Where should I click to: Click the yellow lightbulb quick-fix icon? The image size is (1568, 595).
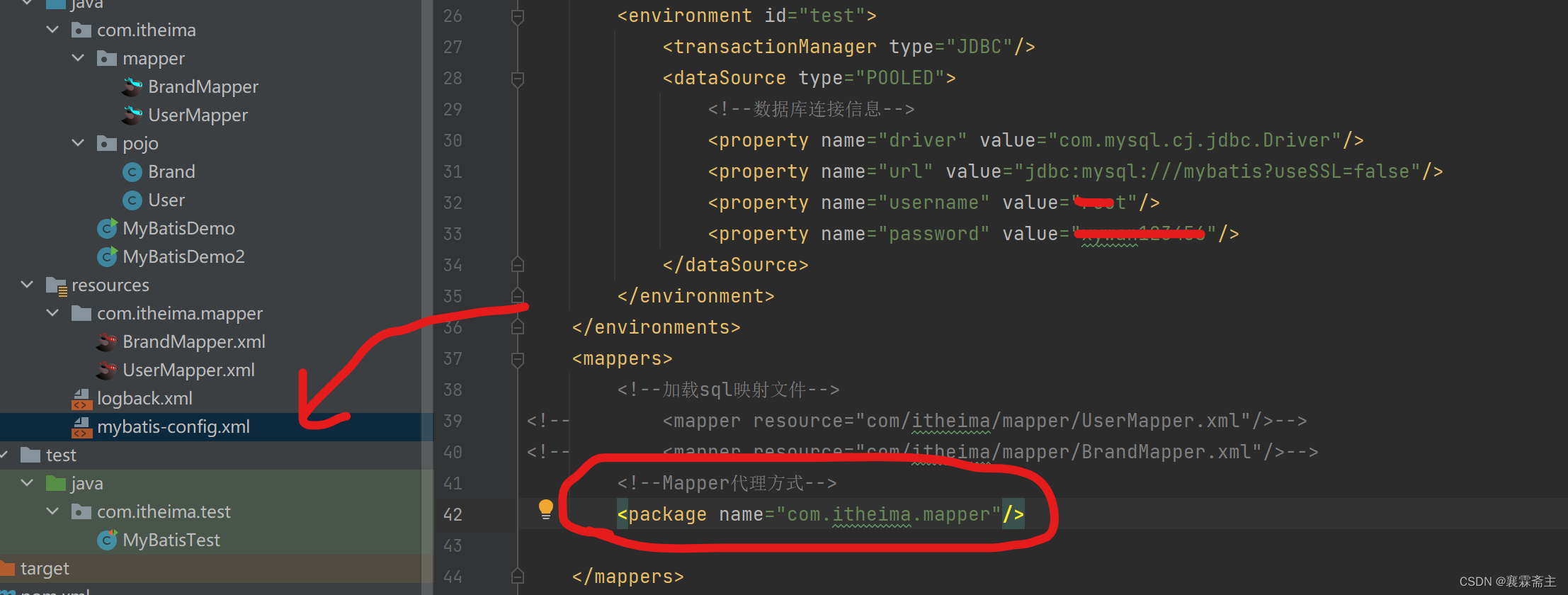[x=545, y=509]
